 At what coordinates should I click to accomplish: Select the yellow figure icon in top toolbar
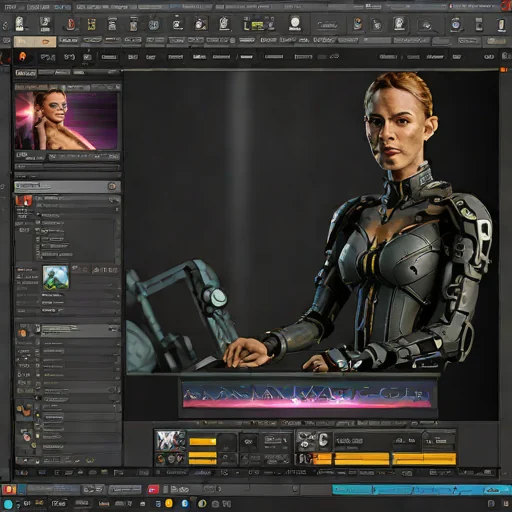[x=91, y=24]
